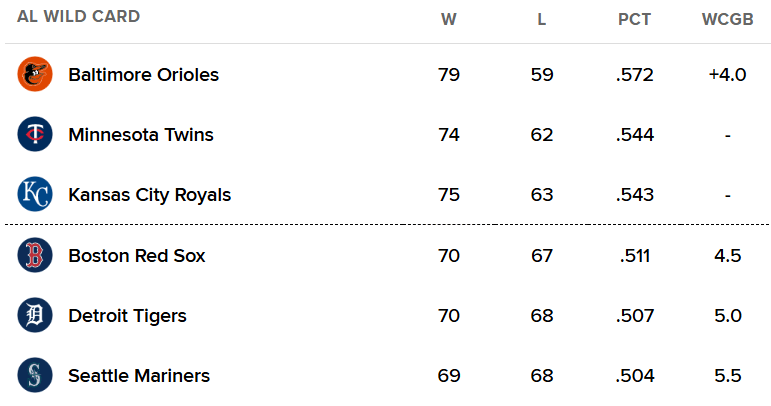The height and width of the screenshot is (406, 771).
Task: Click the PCT column header
Action: [x=634, y=18]
